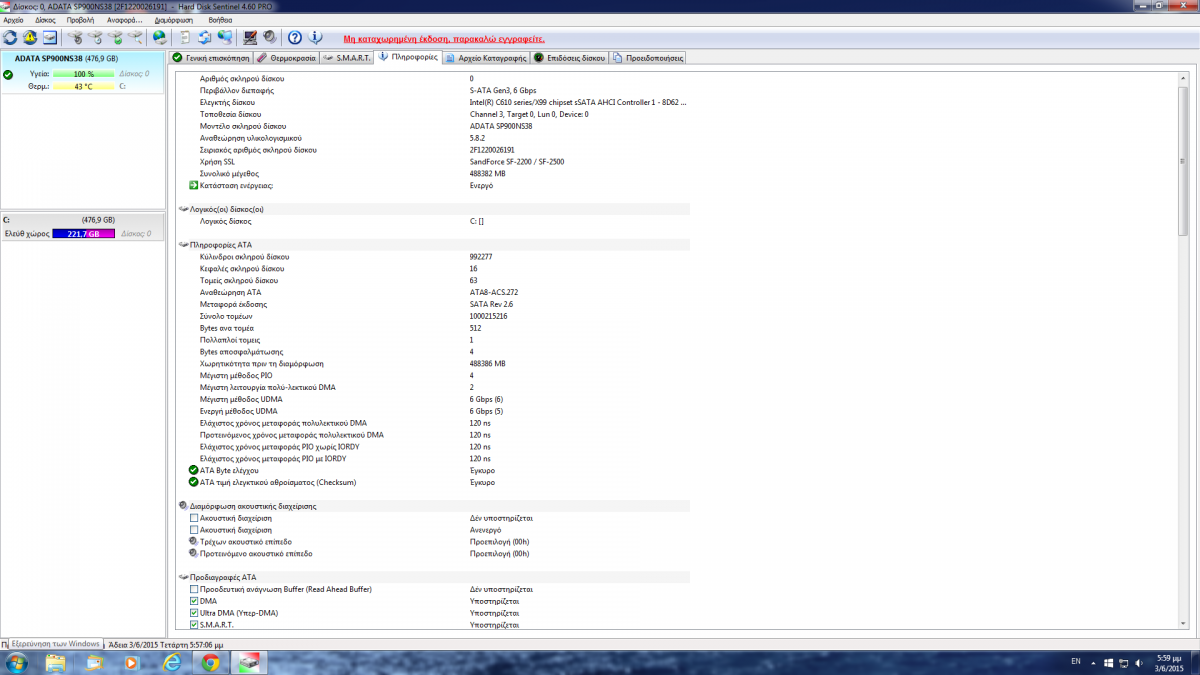Viewport: 1200px width, 675px height.
Task: Toggle Ακουστική διαχείριση checkbox marked Ανενεργό
Action: [194, 530]
